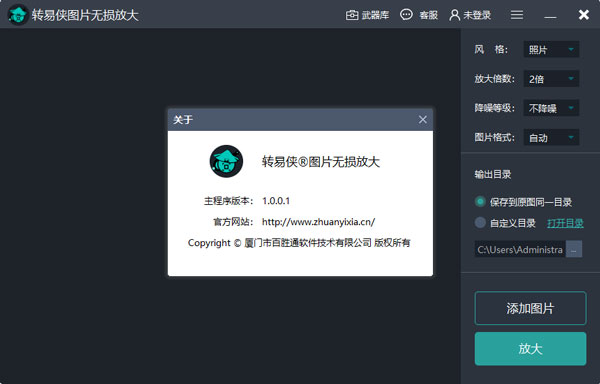Viewport: 600px width, 384px height.
Task: Minimize the main window
Action: (550, 16)
